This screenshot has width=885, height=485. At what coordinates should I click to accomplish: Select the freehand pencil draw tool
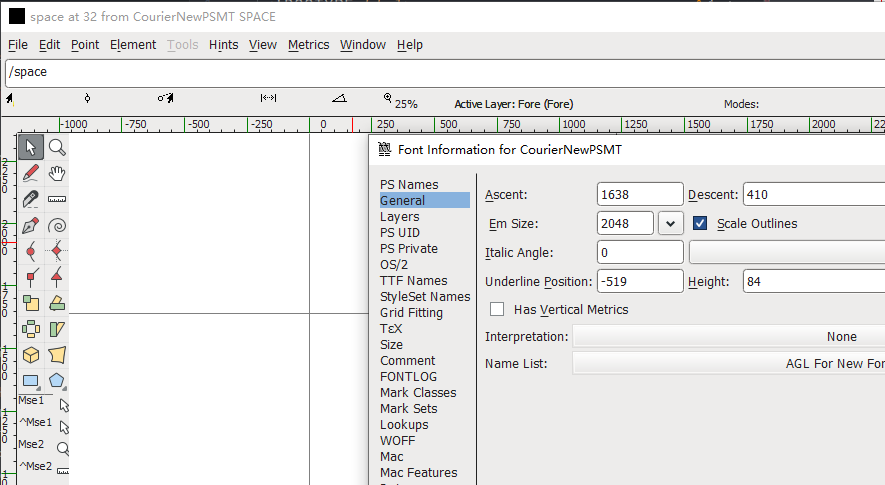[30, 173]
